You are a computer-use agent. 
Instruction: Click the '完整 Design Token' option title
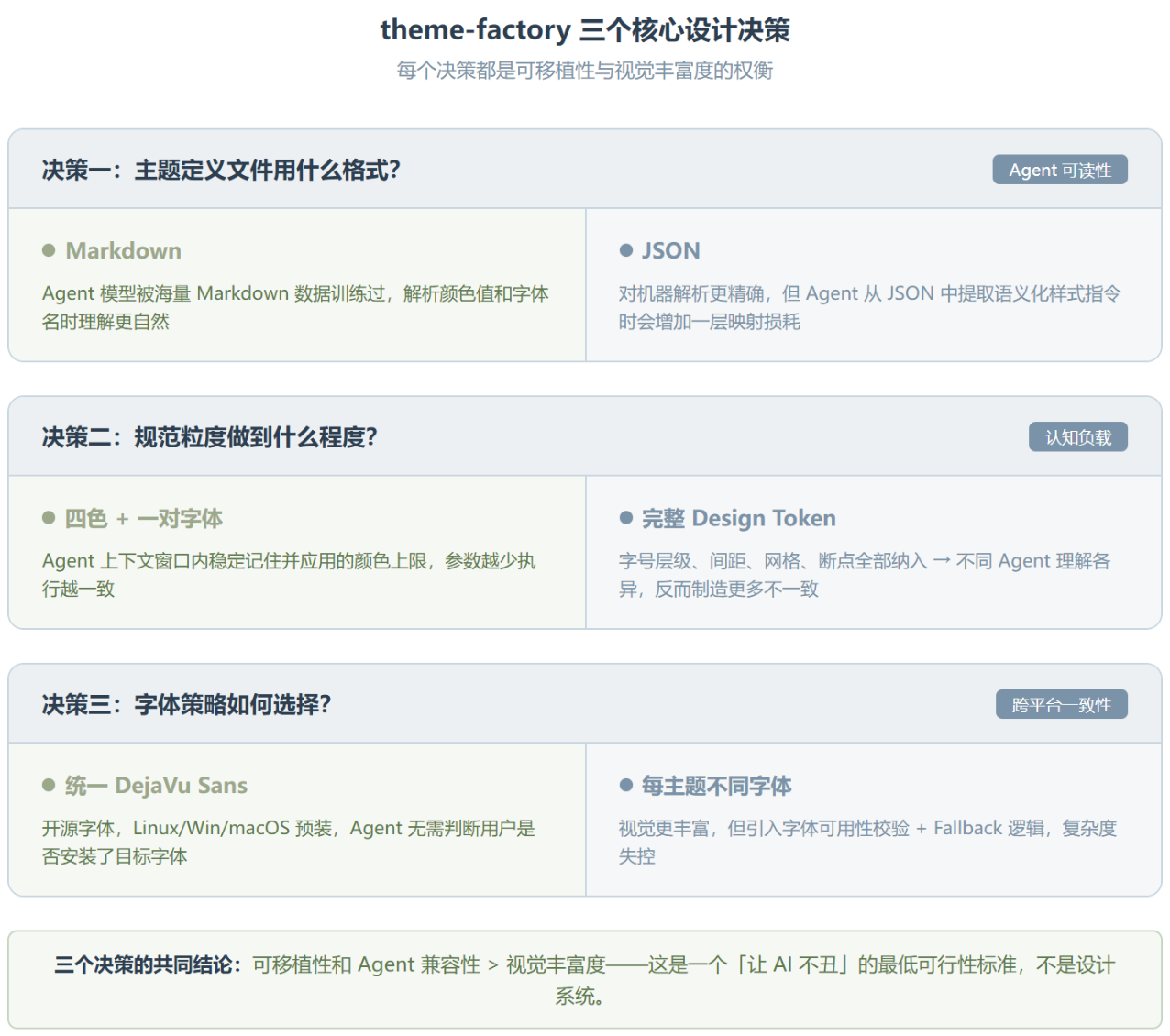pos(739,518)
